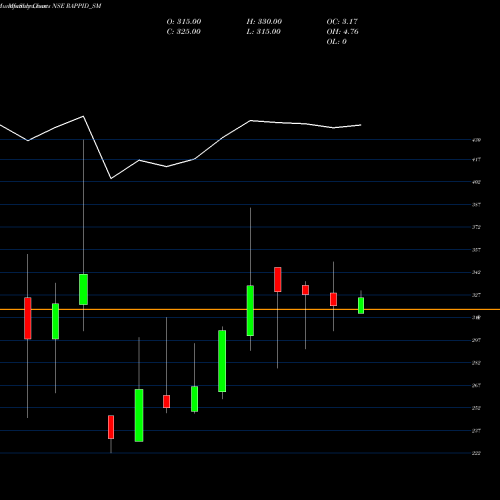
Task: Select the lowest red candle near the 237 gridline
Action: (111, 427)
